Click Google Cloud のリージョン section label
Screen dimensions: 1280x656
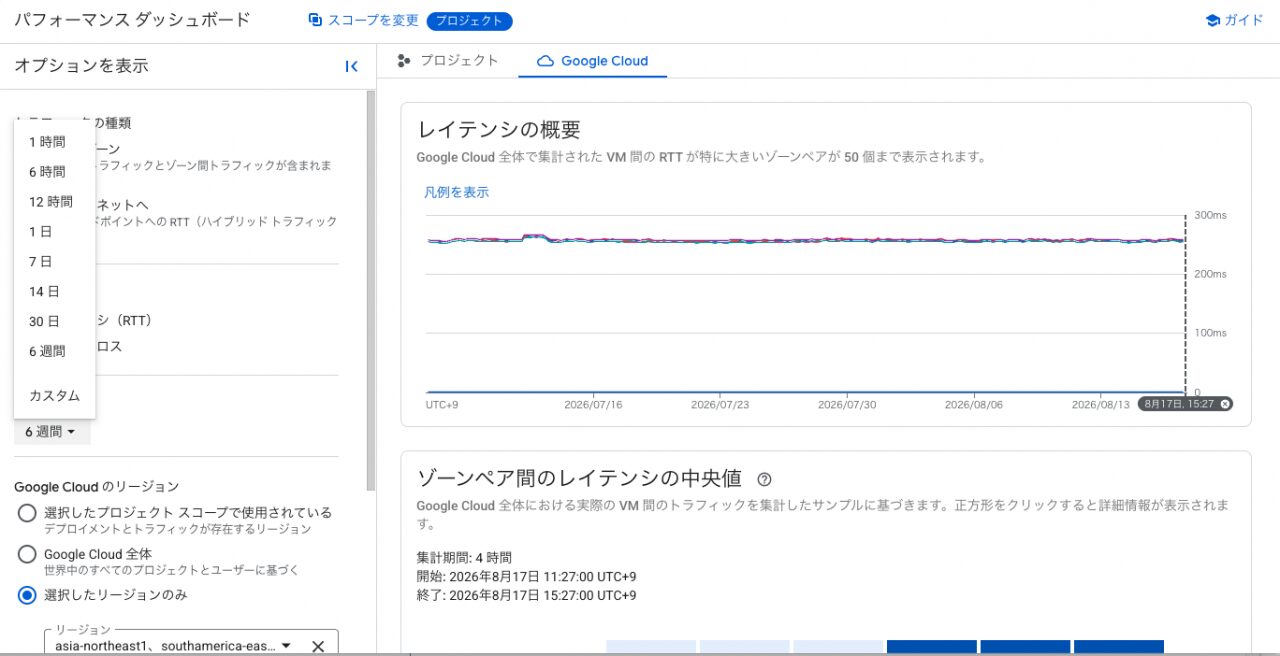point(97,487)
